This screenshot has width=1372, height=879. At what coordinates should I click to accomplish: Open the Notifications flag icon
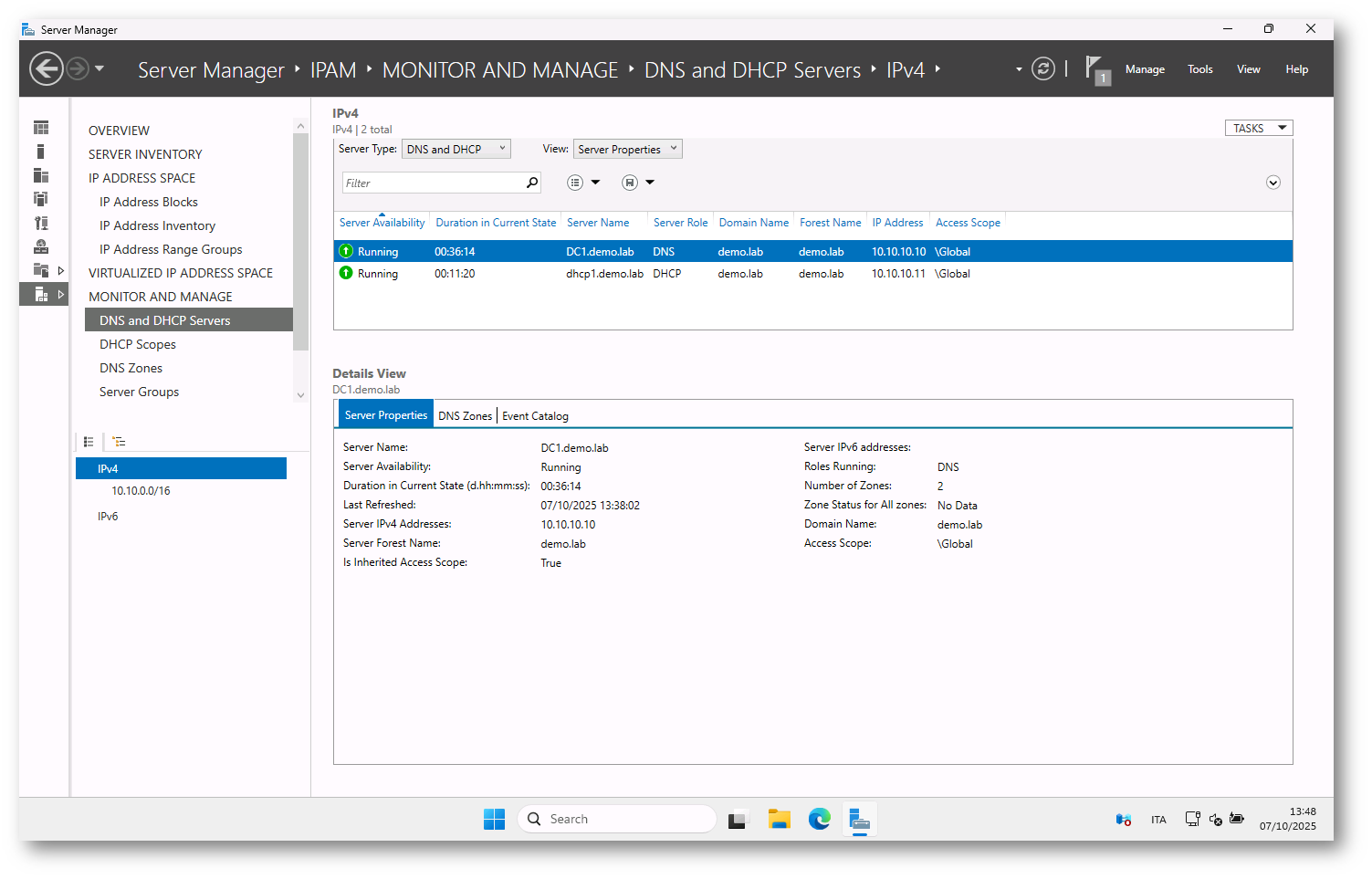pyautogui.click(x=1095, y=69)
